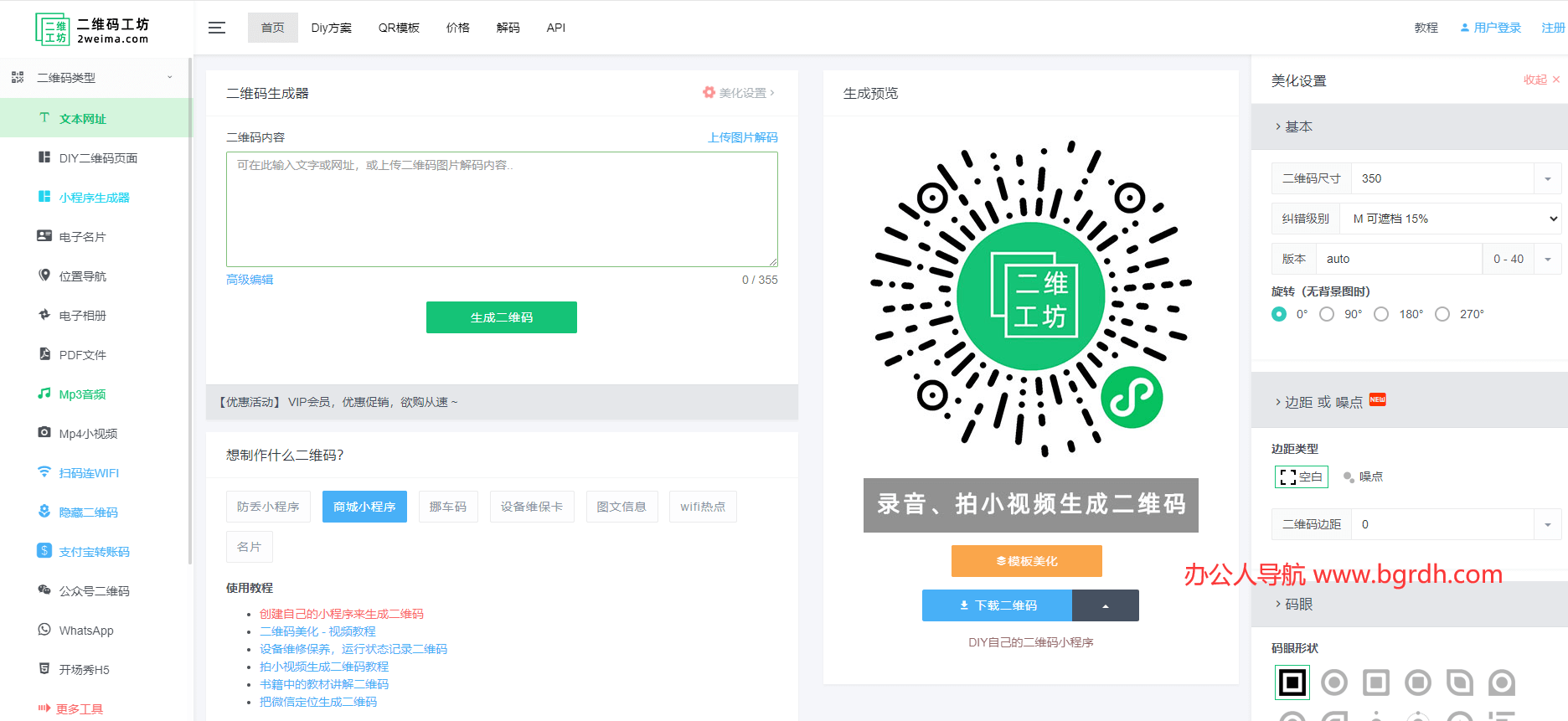Go to the 解码 nav tab
The height and width of the screenshot is (721, 1568).
tap(508, 28)
